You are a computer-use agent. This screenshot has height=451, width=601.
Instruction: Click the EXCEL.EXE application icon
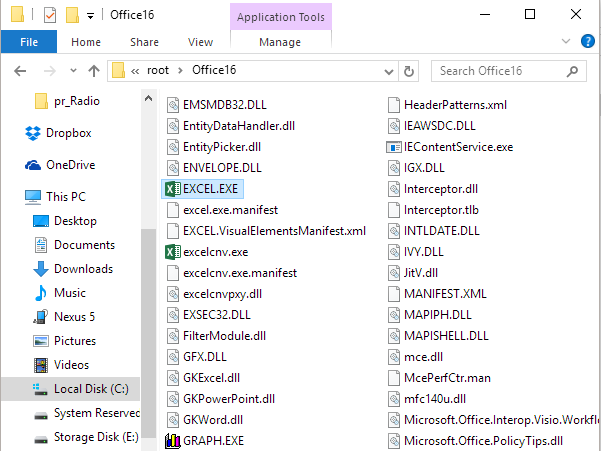[x=173, y=189]
